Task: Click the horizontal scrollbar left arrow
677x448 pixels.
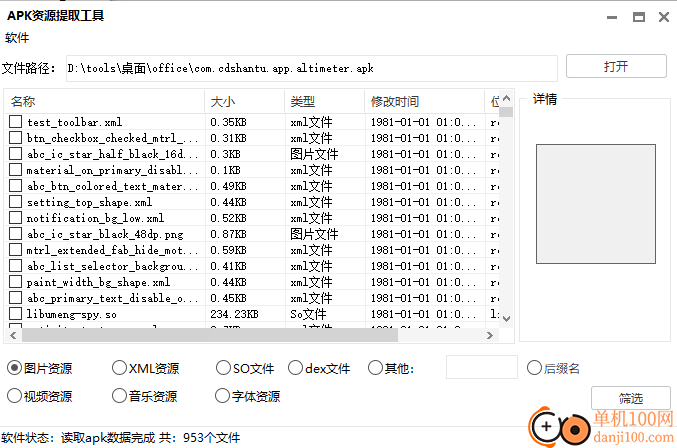Action: (x=13, y=335)
